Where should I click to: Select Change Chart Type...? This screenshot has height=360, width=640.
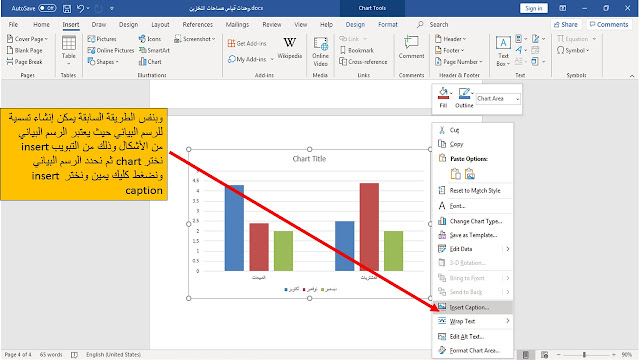coord(472,221)
